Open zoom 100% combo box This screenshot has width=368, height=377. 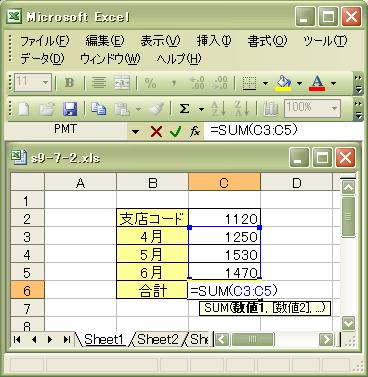point(313,108)
